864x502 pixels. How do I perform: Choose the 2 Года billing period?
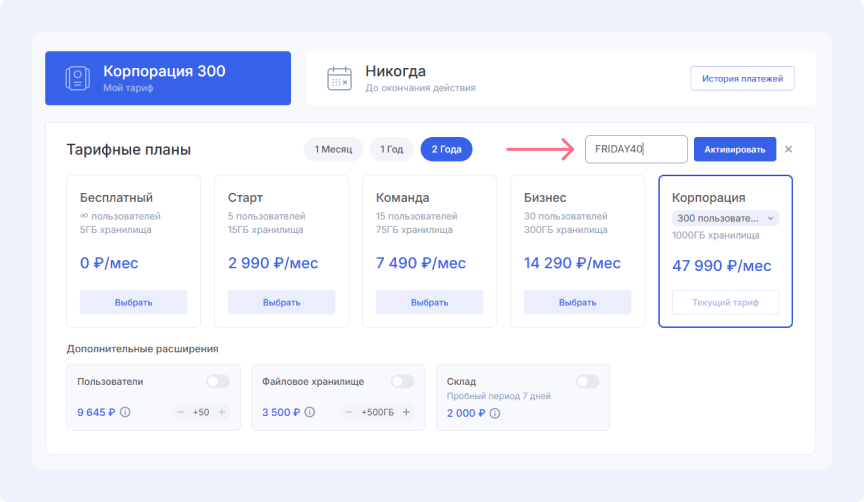[446, 149]
